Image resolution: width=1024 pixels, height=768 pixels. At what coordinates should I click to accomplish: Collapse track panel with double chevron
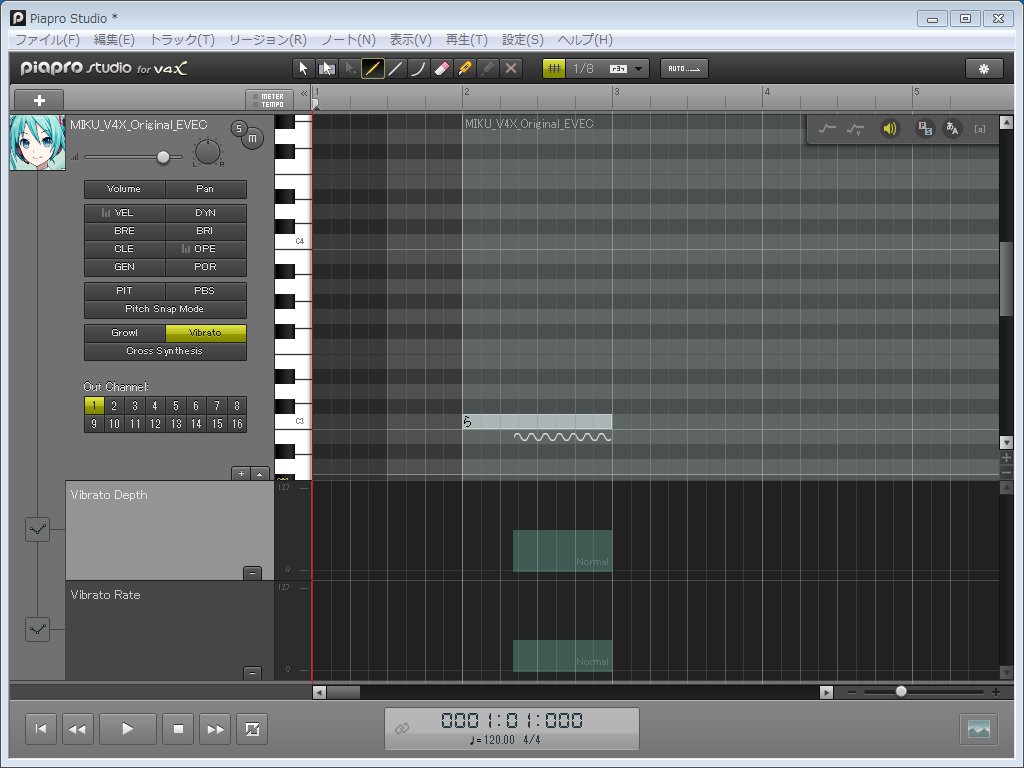coord(304,94)
